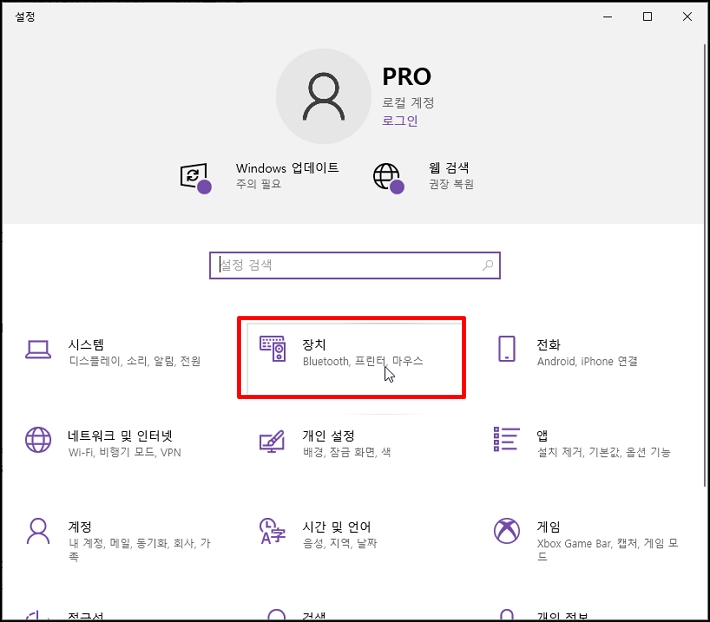The width and height of the screenshot is (710, 622).
Task: Click the vertical scrollbar of settings window
Action: click(x=705, y=265)
